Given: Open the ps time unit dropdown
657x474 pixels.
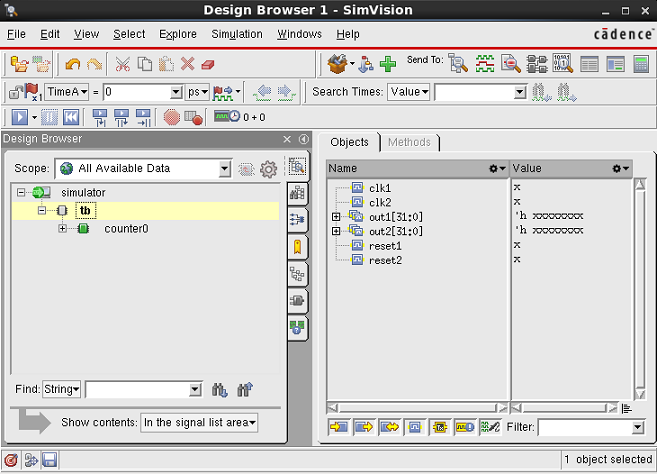Looking at the screenshot, I should [197, 92].
